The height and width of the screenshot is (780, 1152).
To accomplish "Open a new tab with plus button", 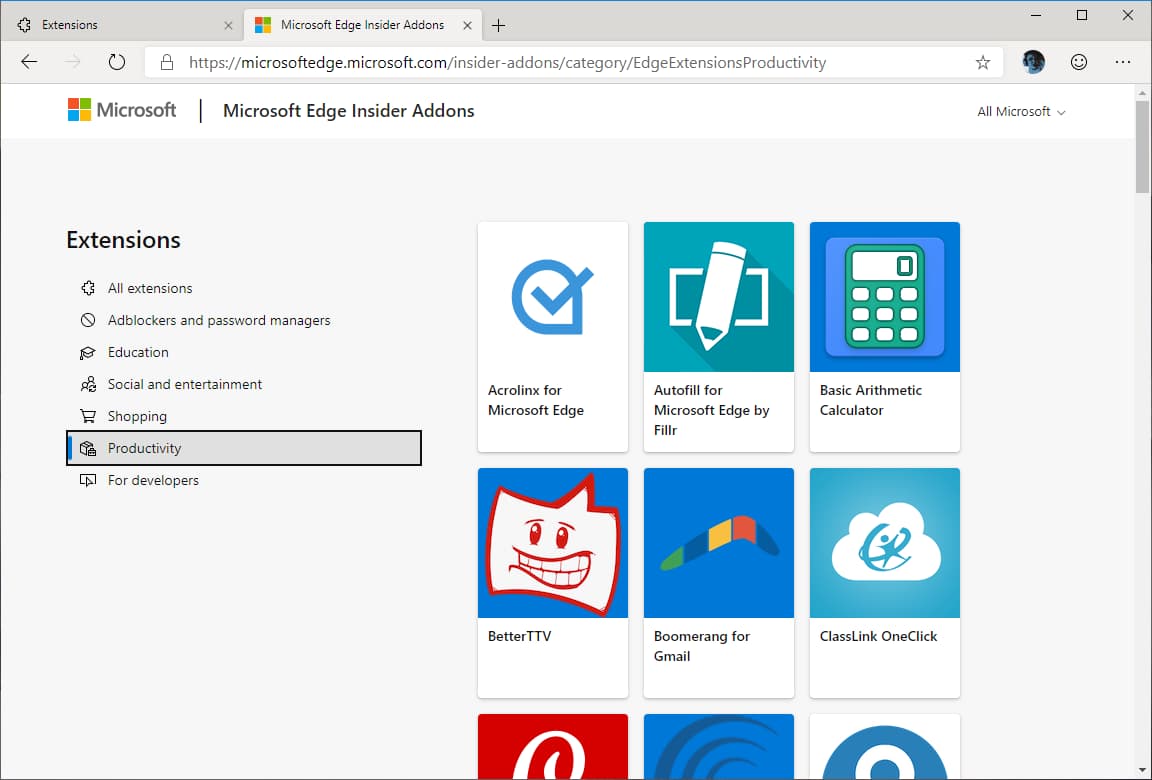I will (498, 25).
